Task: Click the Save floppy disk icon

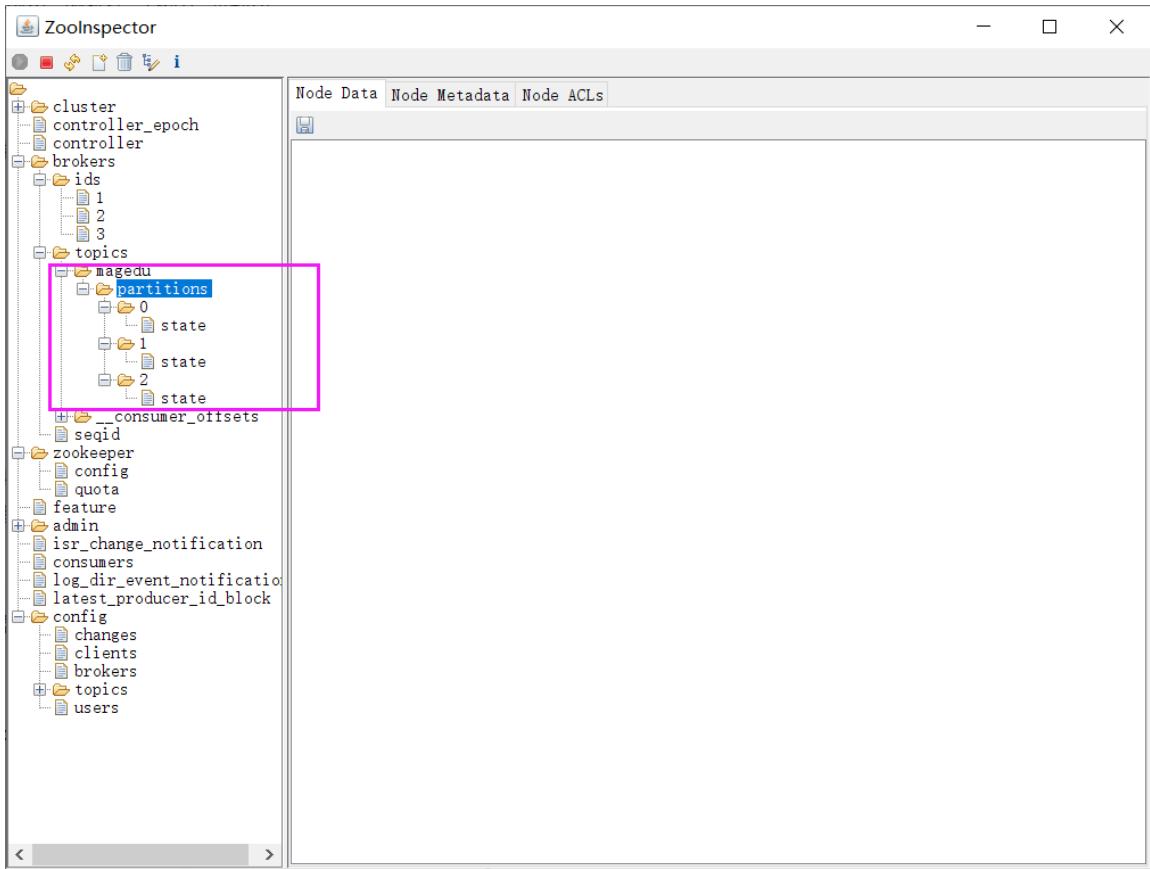Action: click(x=305, y=125)
